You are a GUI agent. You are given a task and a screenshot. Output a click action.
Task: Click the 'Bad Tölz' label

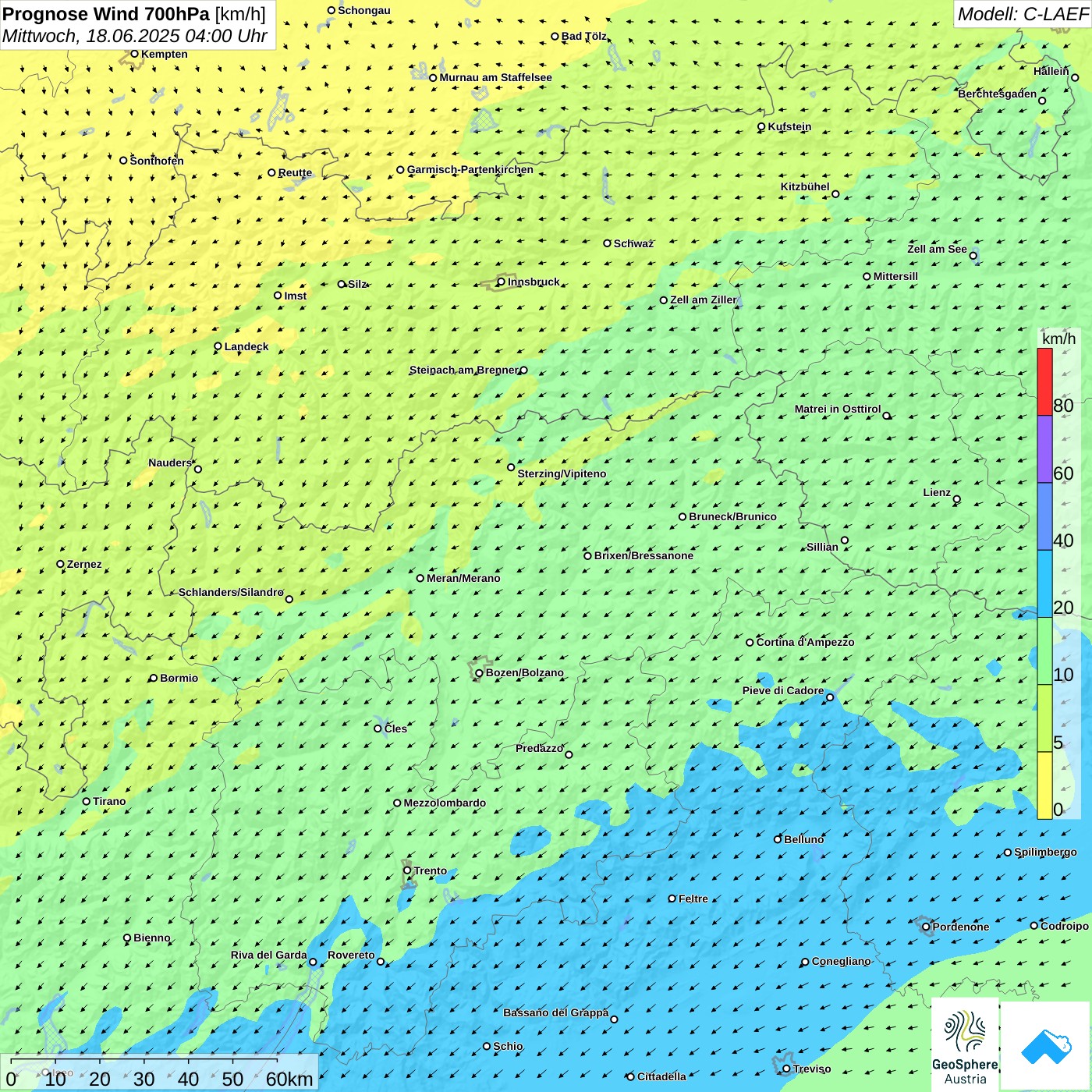[x=583, y=36]
